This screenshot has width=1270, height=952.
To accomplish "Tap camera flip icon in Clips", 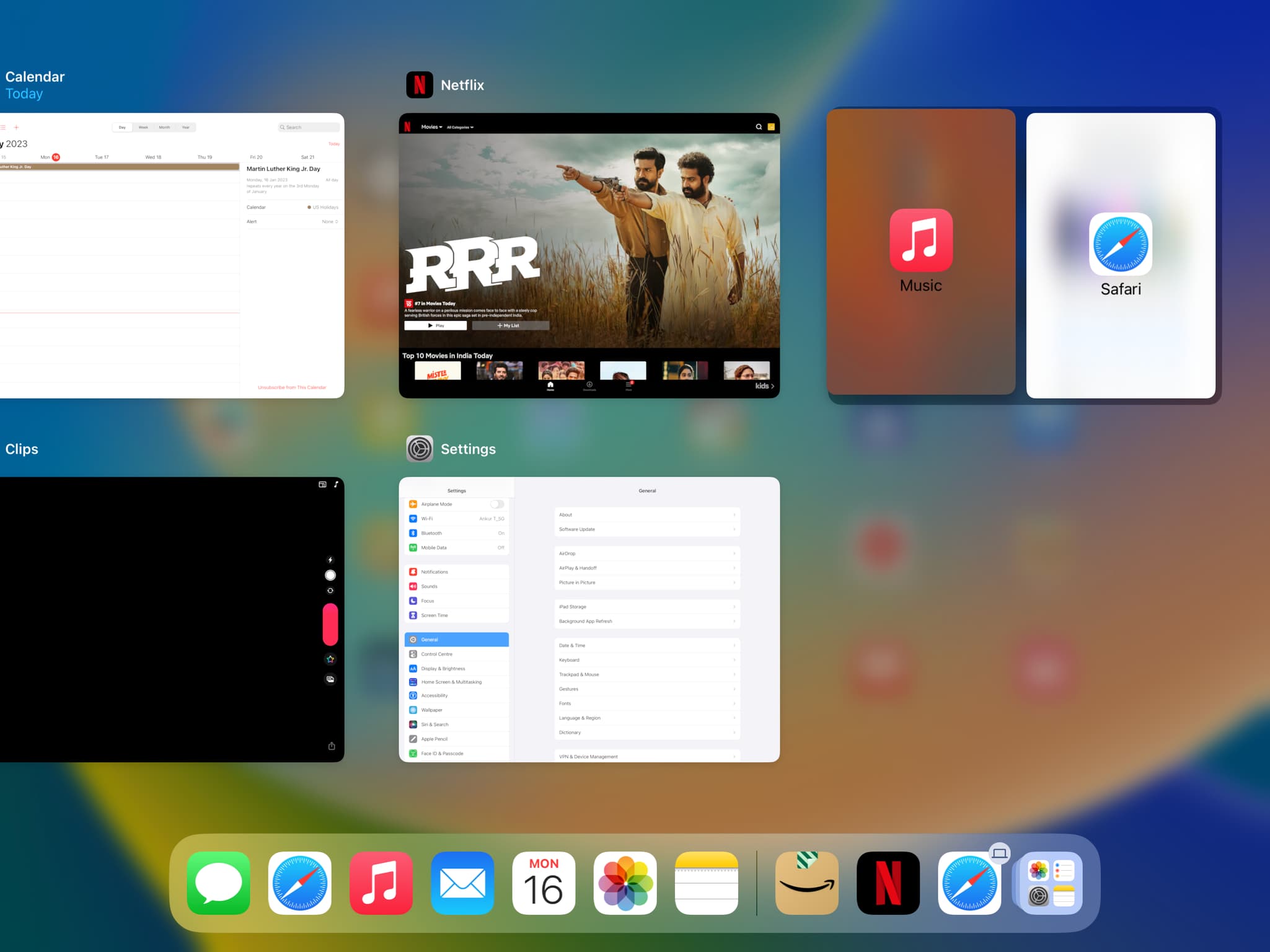I will pos(330,591).
